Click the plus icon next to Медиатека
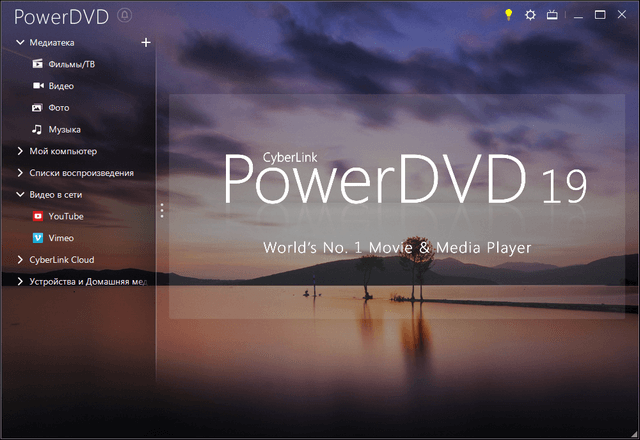Viewport: 640px width, 440px height. point(146,42)
